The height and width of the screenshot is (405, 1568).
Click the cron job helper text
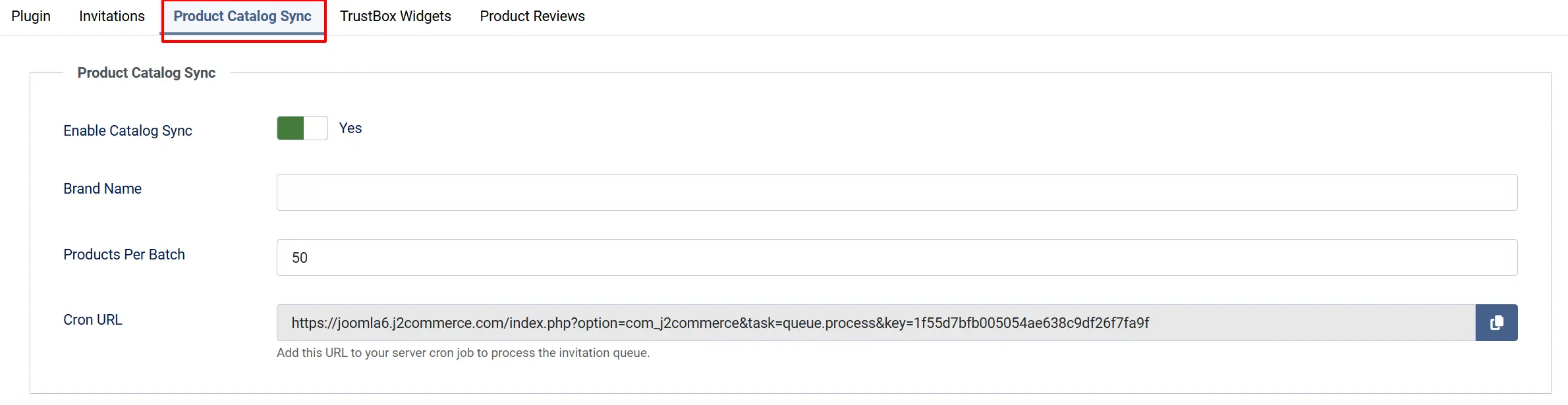(x=463, y=353)
